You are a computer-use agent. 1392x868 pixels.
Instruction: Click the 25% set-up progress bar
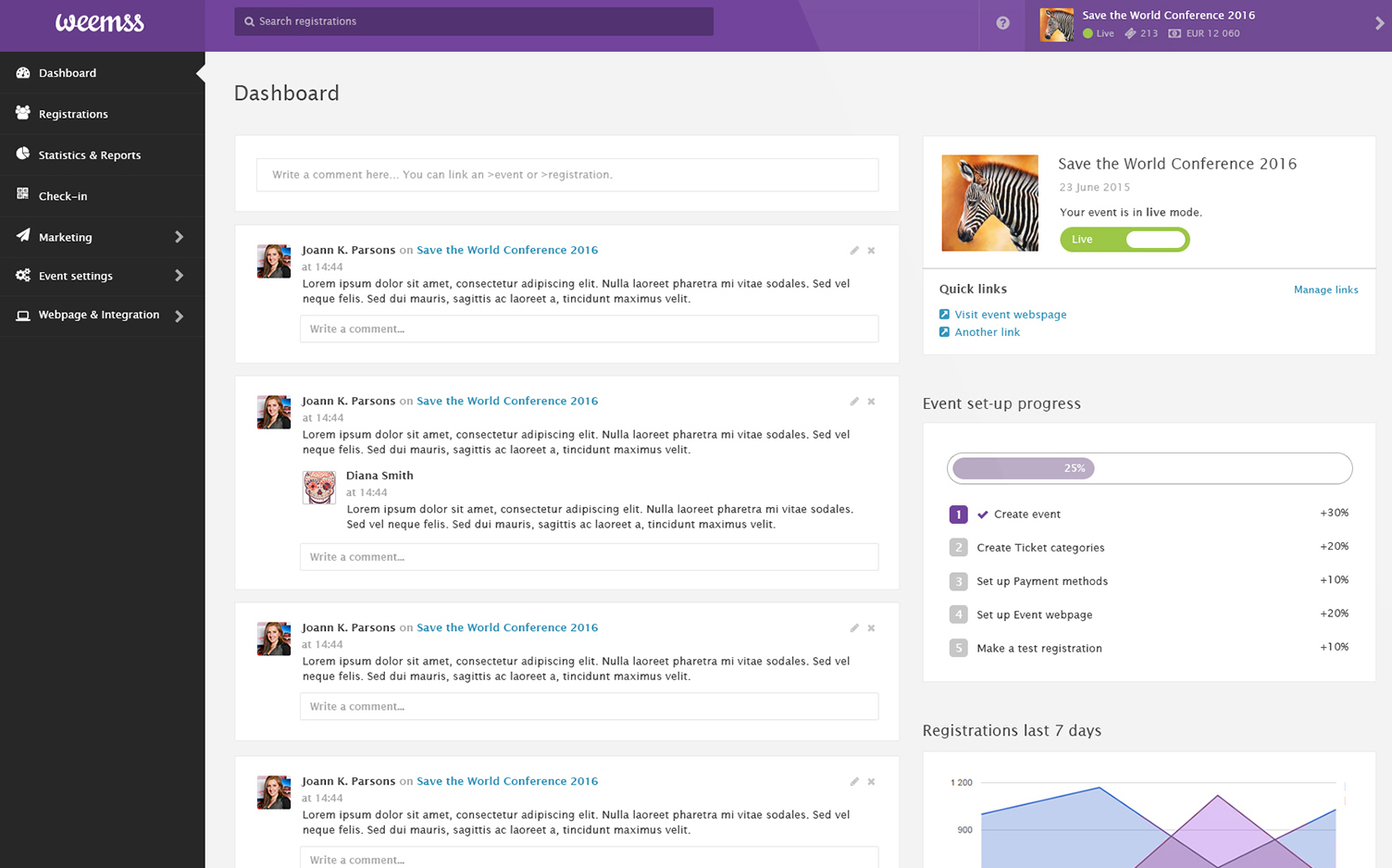1150,468
